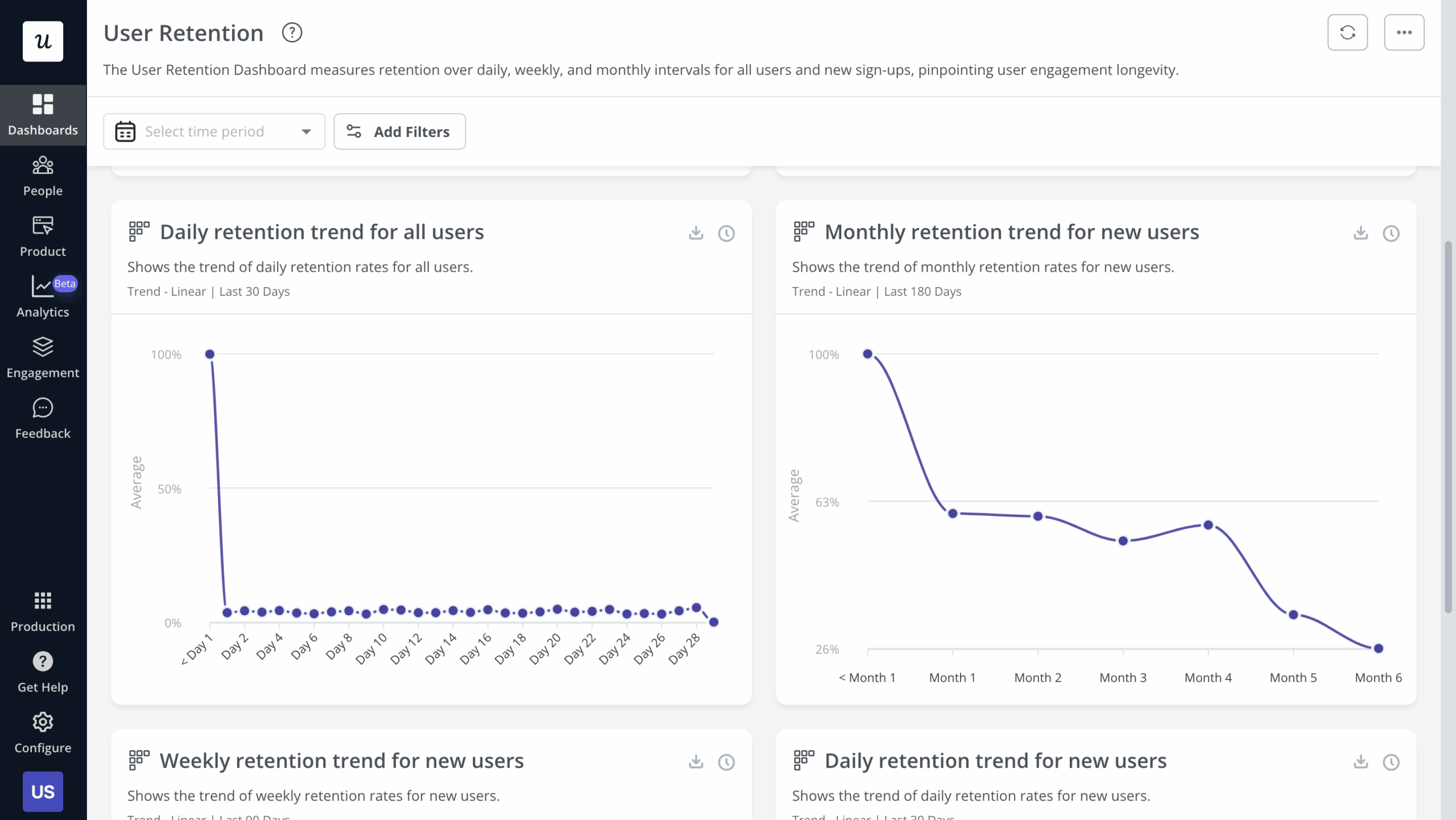Open the three-dot dashboard options menu

pyautogui.click(x=1404, y=32)
